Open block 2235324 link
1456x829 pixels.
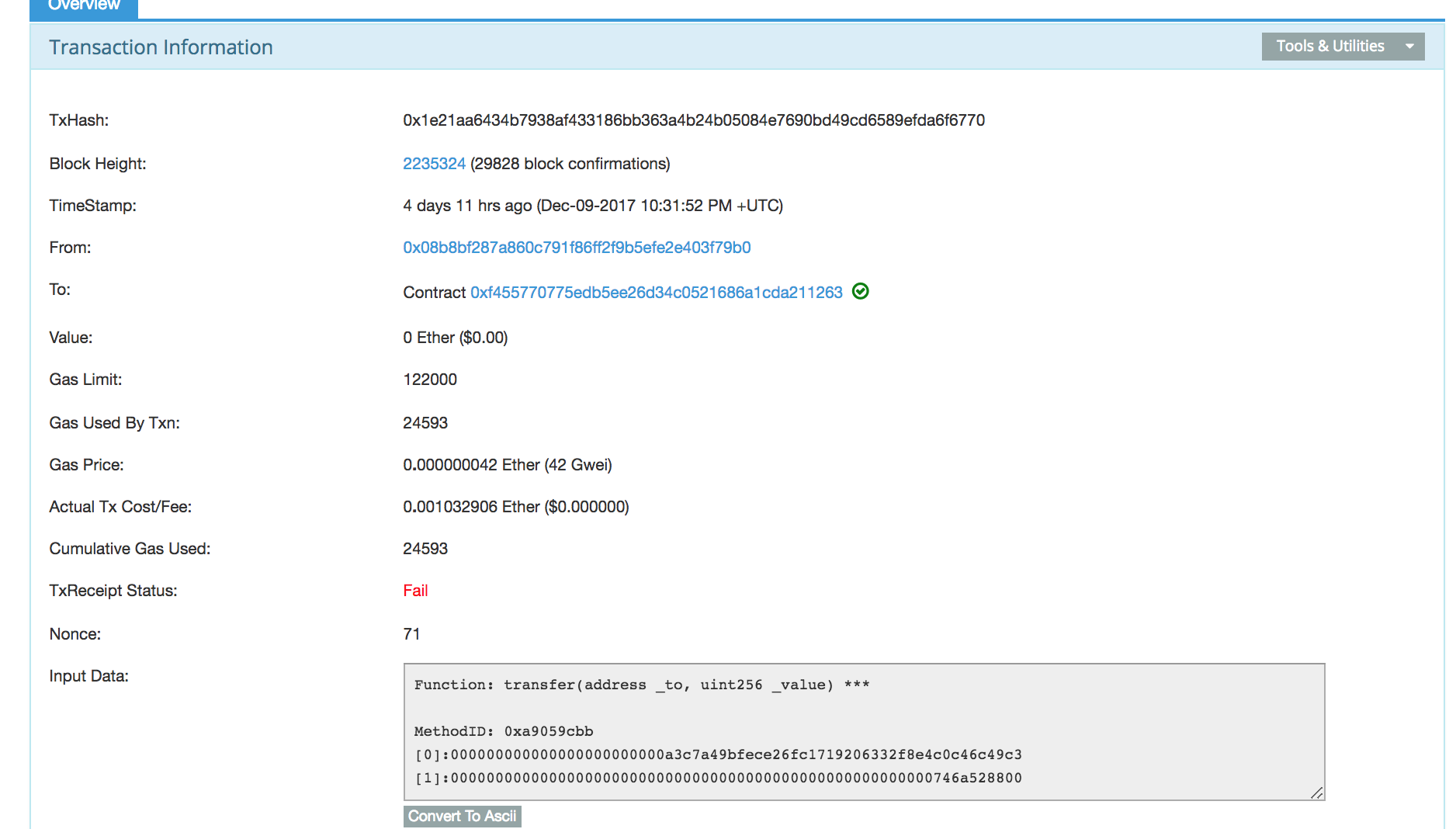point(434,164)
